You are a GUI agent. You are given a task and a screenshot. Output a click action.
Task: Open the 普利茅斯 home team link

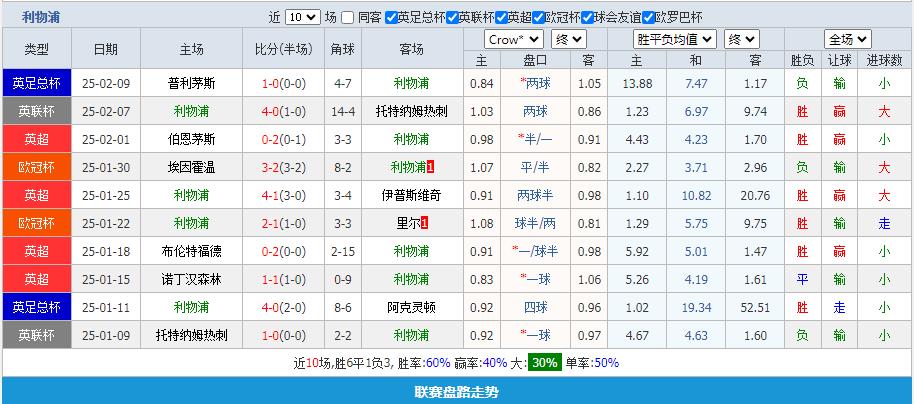pyautogui.click(x=191, y=84)
